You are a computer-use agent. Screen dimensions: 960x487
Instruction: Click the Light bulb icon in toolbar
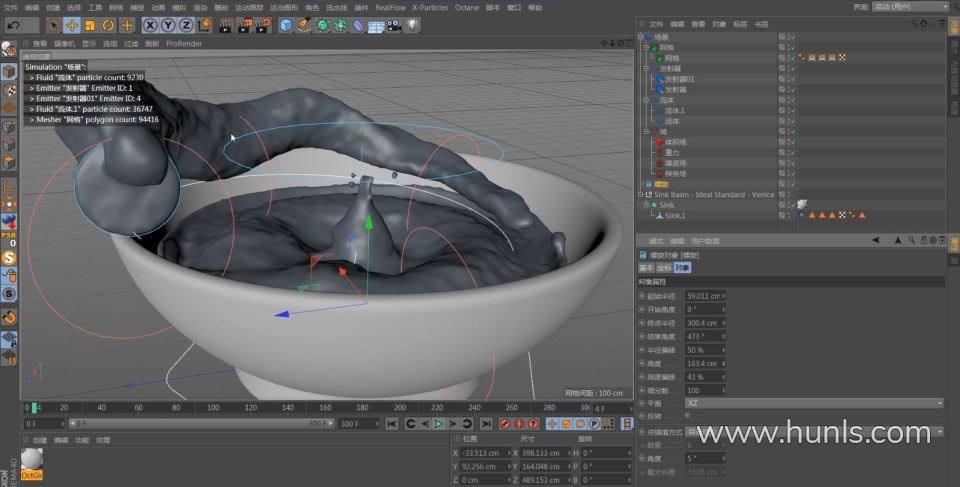412,25
